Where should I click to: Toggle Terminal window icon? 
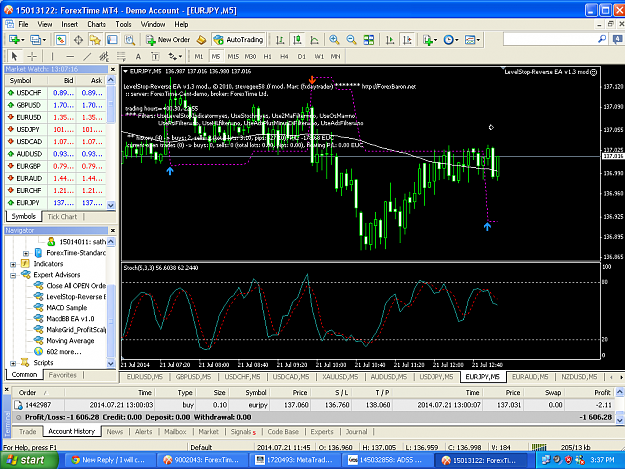click(112, 40)
